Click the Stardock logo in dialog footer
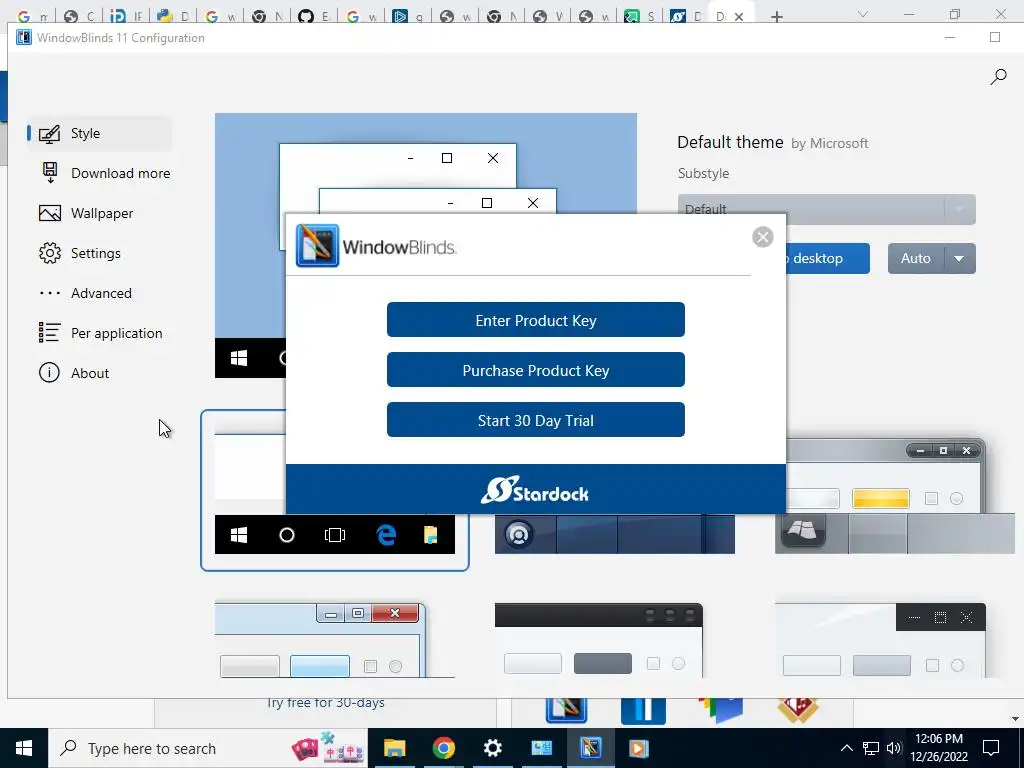This screenshot has height=768, width=1024. coord(535,490)
